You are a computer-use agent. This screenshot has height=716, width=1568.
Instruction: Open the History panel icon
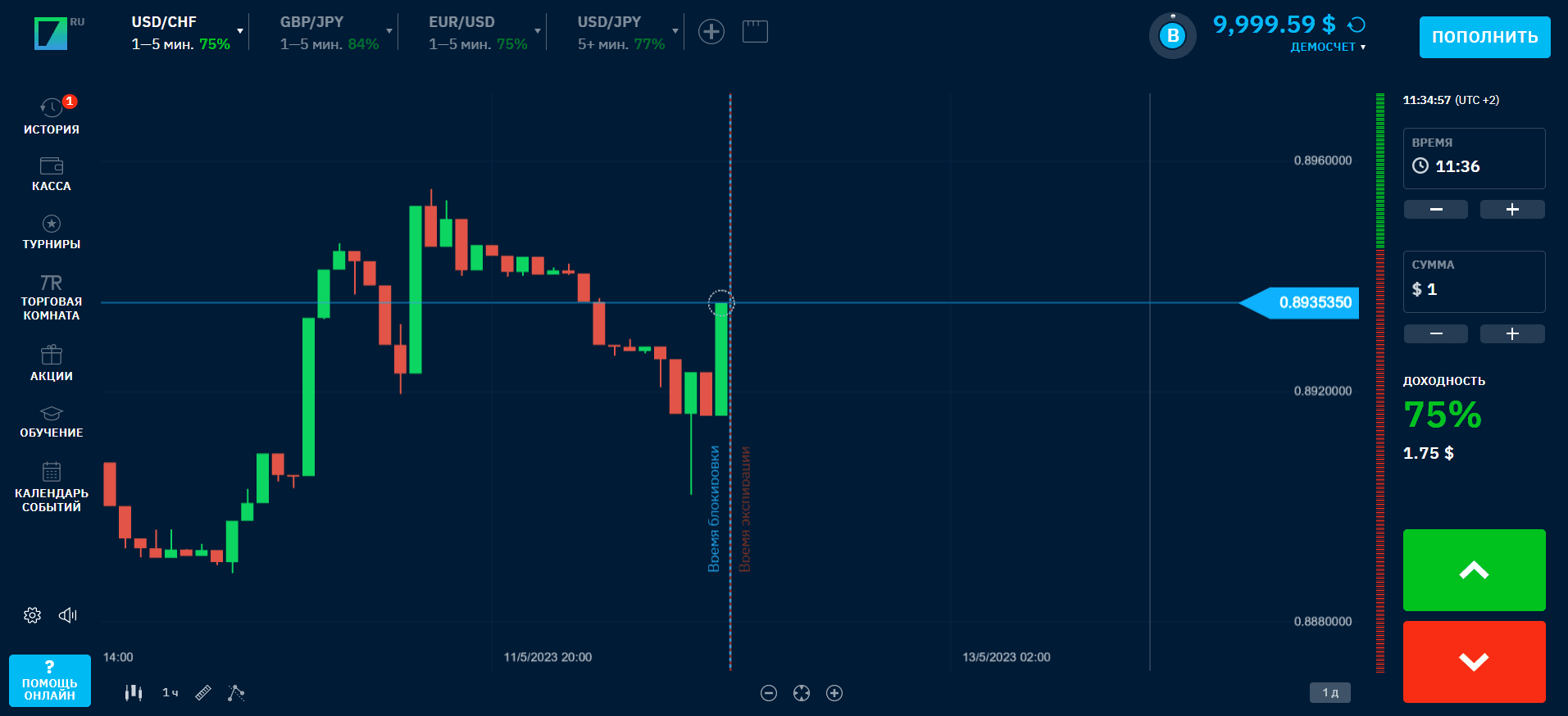click(x=52, y=107)
